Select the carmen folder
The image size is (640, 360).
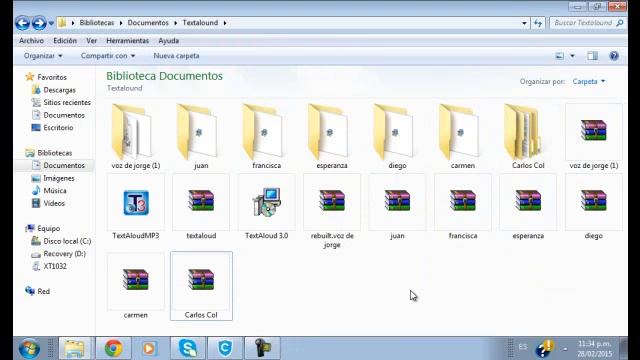click(x=462, y=136)
